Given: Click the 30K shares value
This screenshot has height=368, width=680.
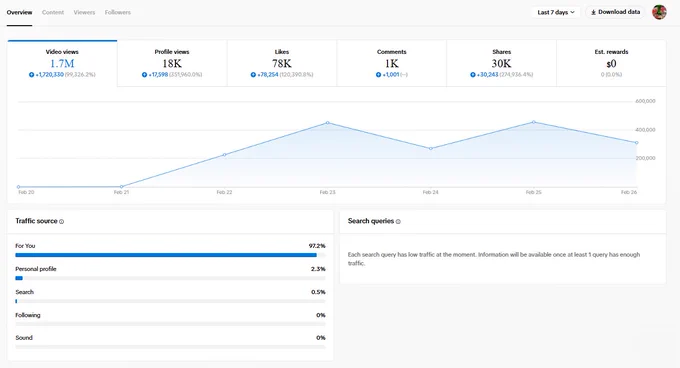Looking at the screenshot, I should 501,64.
